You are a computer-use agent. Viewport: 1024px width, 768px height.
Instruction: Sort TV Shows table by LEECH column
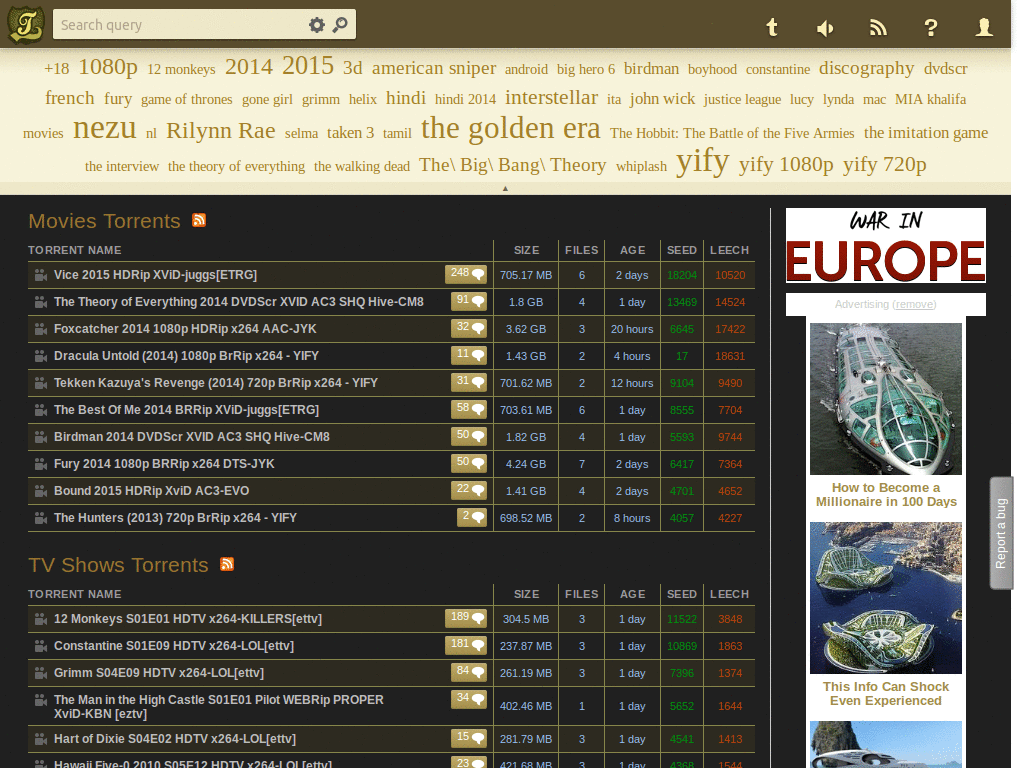pos(729,594)
